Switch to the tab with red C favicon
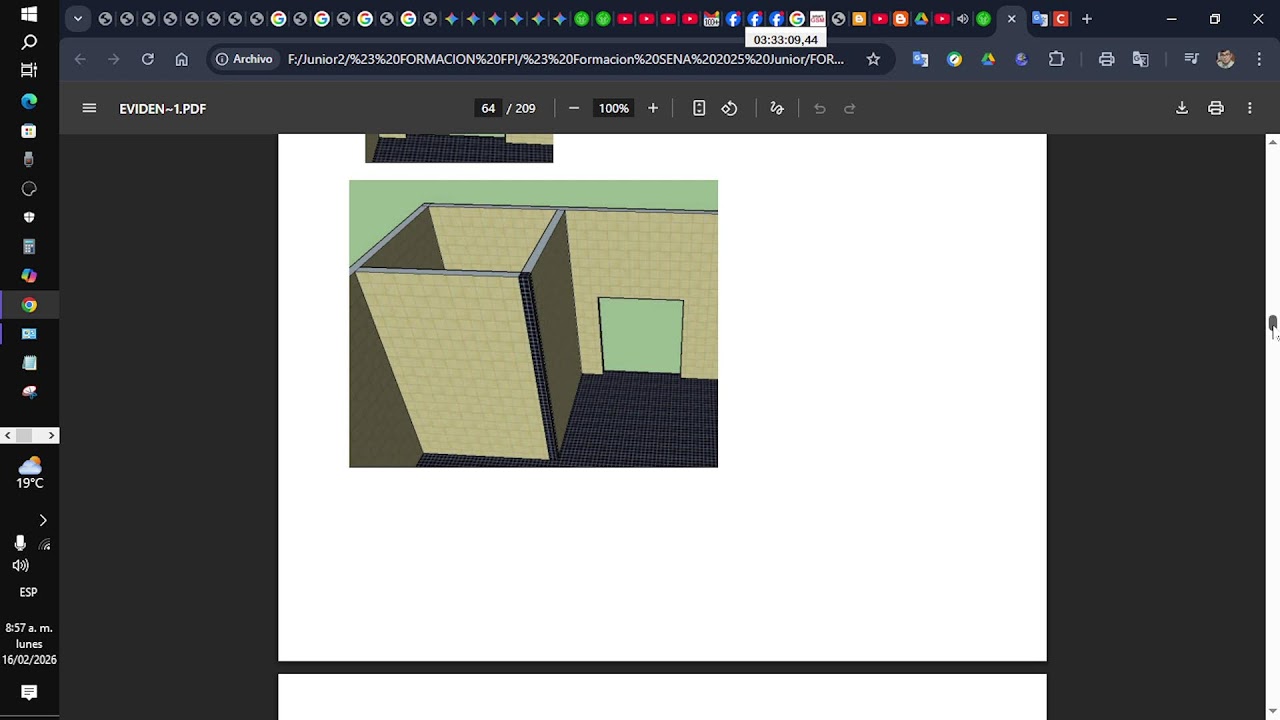 (1061, 19)
